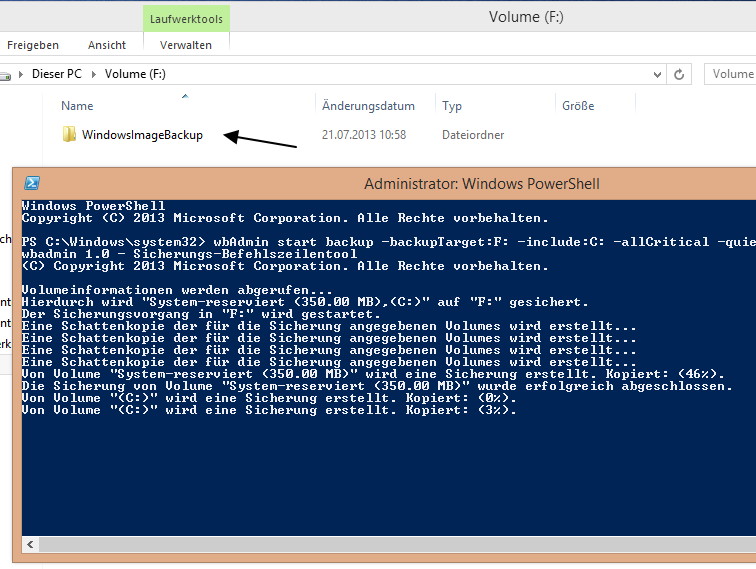The image size is (756, 569).
Task: Click the Dateiordner type cell
Action: point(473,135)
